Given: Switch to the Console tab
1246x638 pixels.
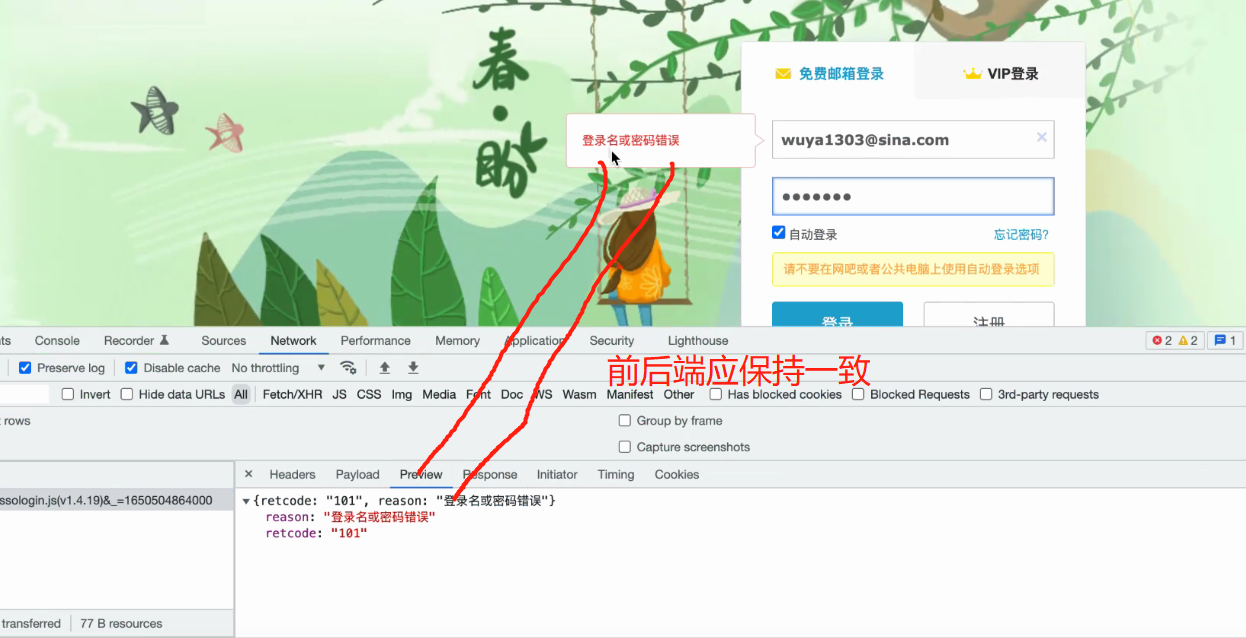Looking at the screenshot, I should coord(57,340).
